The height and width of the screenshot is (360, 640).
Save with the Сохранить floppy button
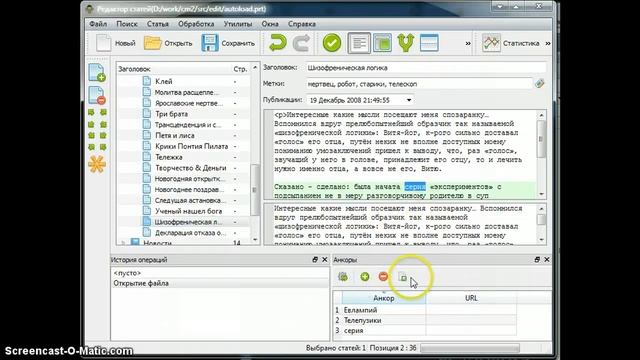tap(228, 43)
